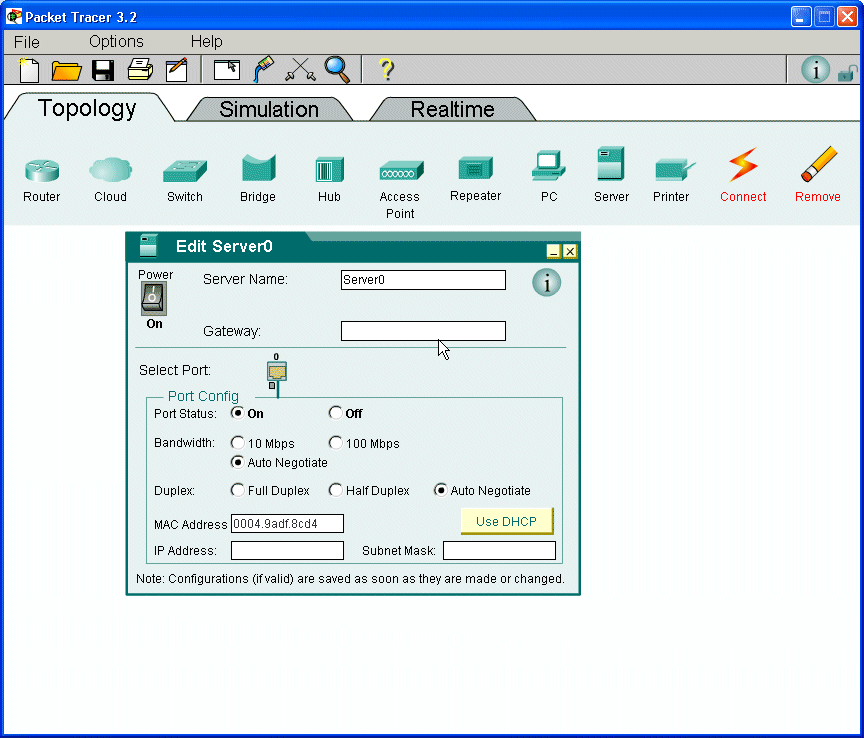Minimize the Packet Tracer window
This screenshot has width=864, height=738.
(x=800, y=17)
